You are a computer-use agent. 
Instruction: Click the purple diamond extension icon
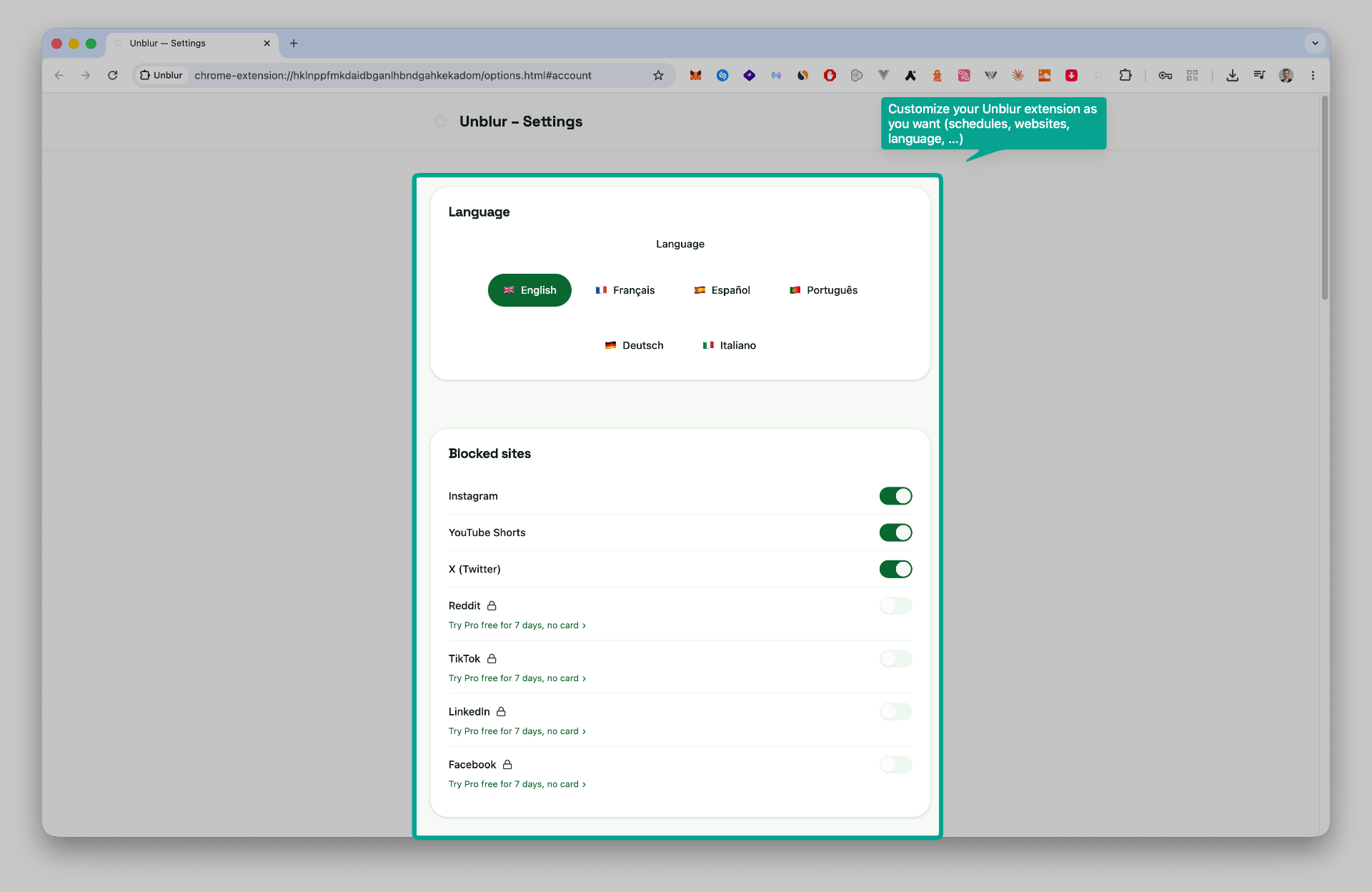[x=749, y=75]
